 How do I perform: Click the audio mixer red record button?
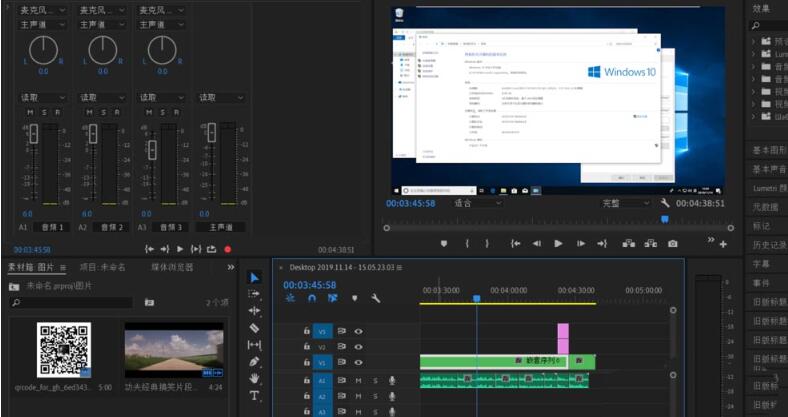point(227,249)
